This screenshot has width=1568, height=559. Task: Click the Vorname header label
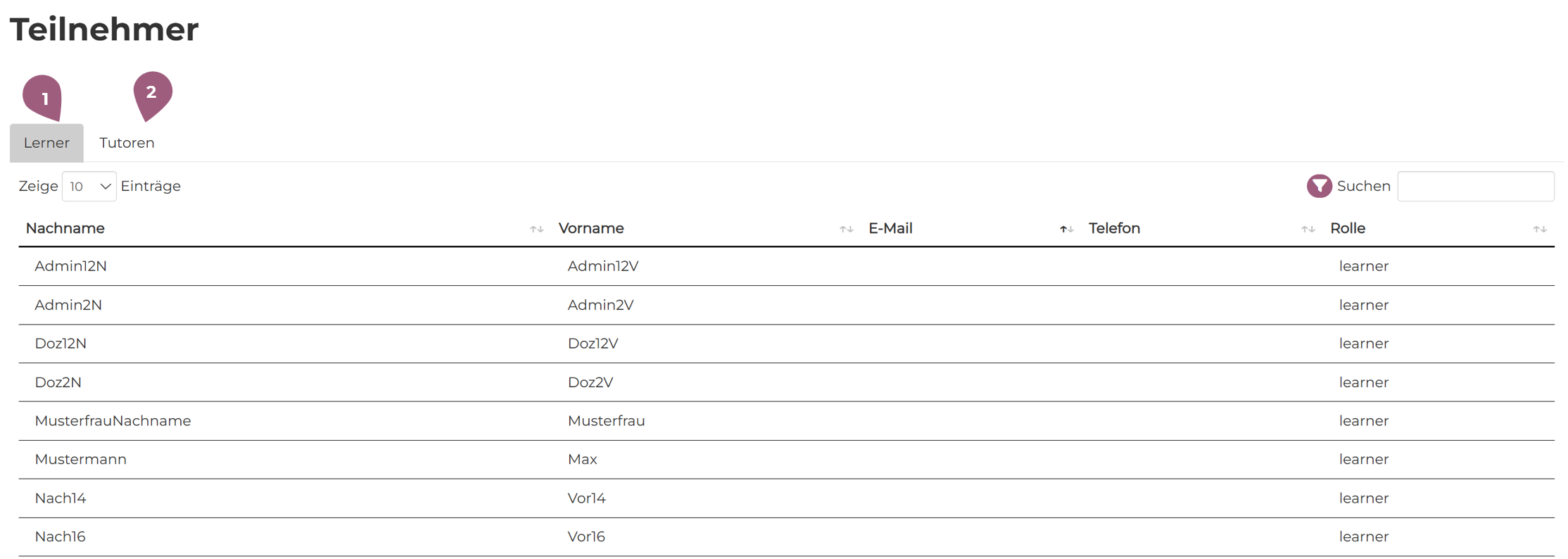[591, 228]
